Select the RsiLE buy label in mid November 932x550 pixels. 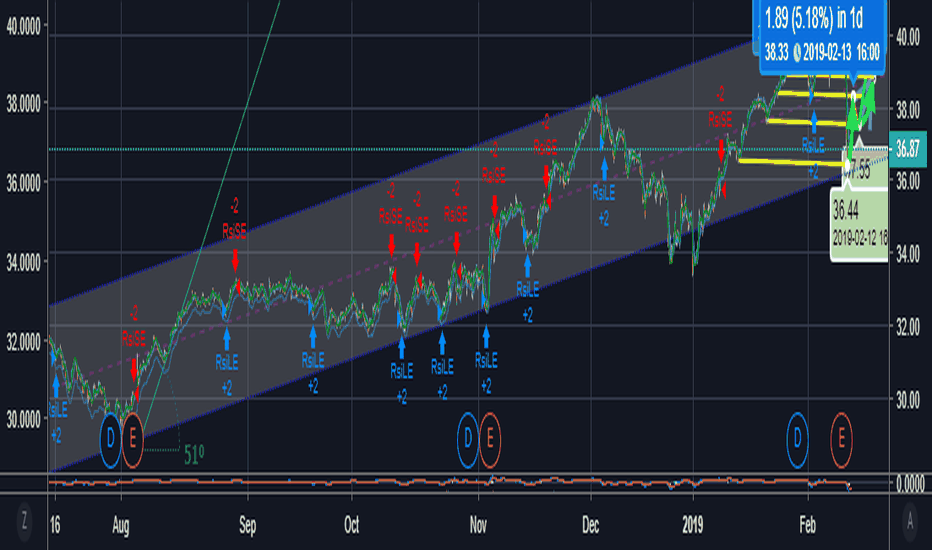(x=527, y=290)
